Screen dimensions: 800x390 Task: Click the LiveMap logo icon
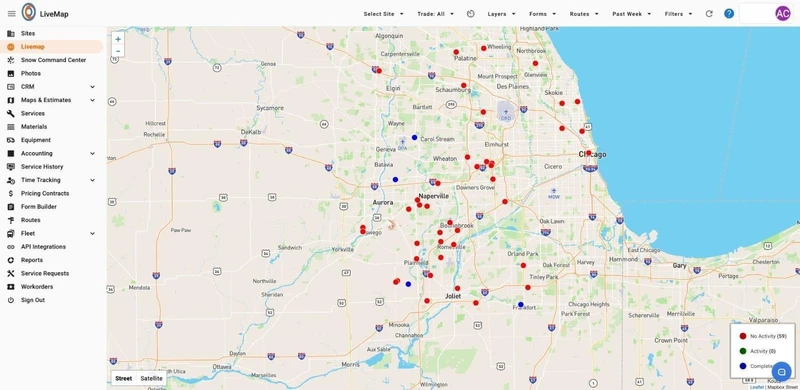click(x=29, y=12)
